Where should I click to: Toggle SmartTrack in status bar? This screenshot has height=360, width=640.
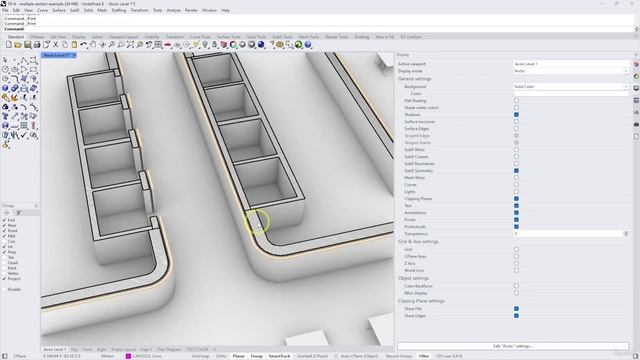pyautogui.click(x=279, y=356)
